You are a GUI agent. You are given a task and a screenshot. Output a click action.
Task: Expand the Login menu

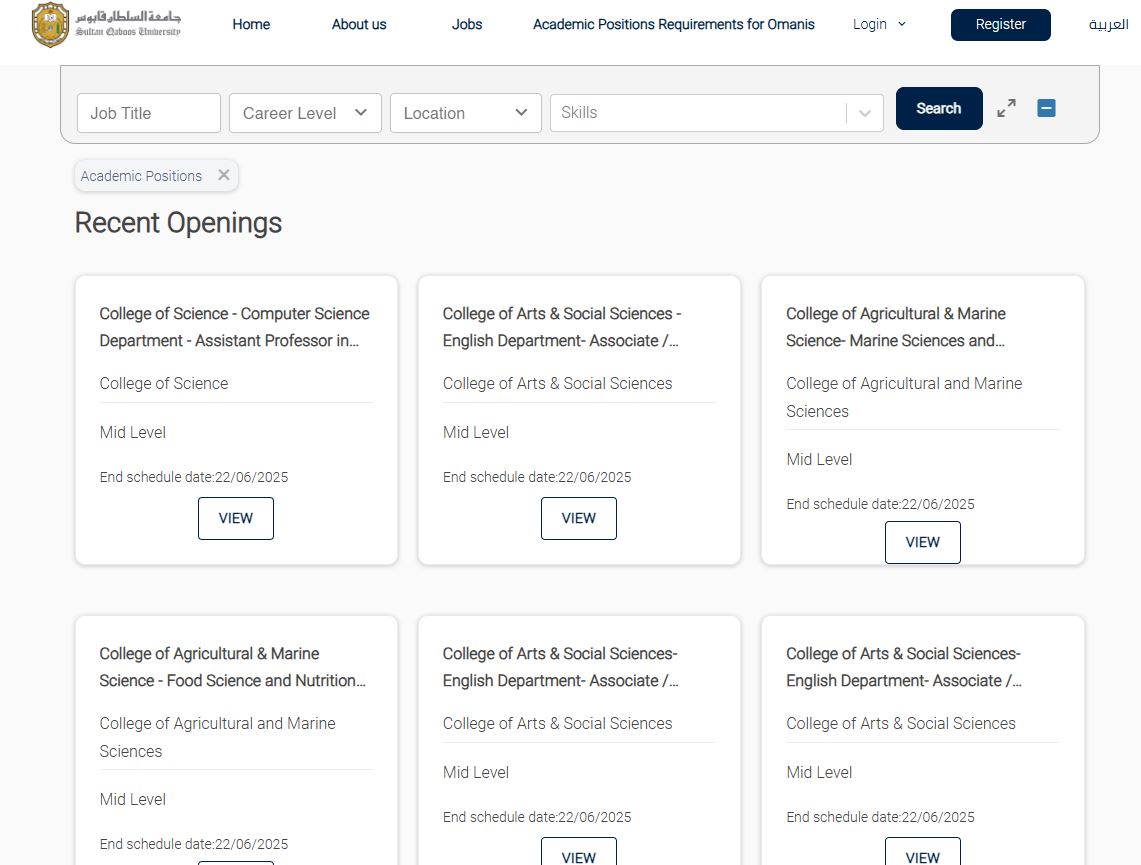(x=879, y=24)
